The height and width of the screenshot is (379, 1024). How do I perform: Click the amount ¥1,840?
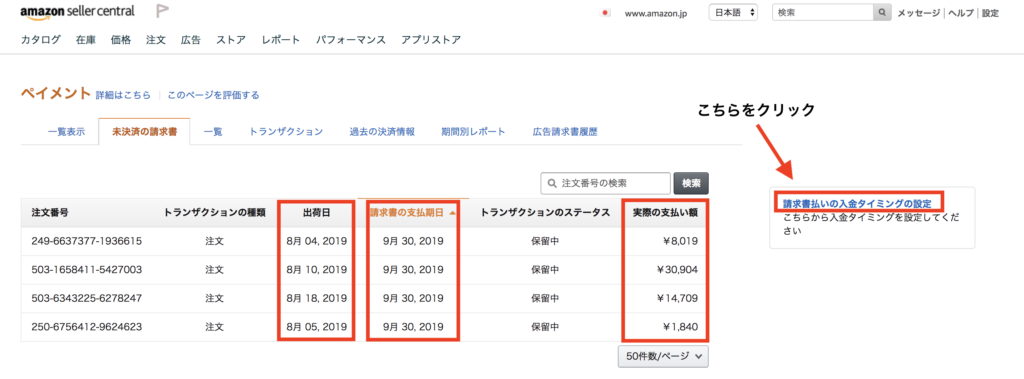680,326
